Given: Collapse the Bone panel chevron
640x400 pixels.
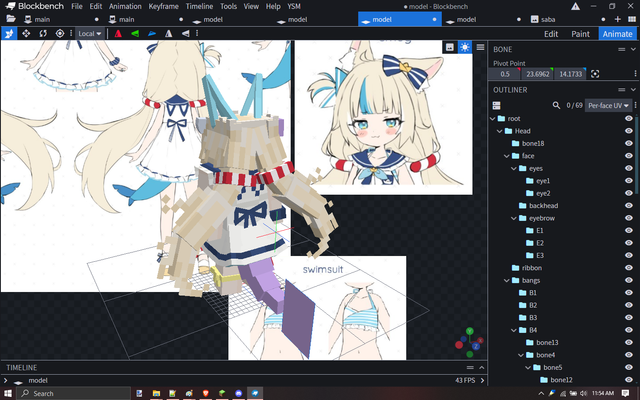Looking at the screenshot, I should point(633,49).
